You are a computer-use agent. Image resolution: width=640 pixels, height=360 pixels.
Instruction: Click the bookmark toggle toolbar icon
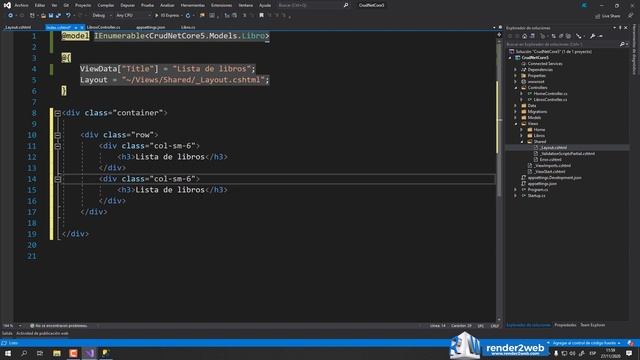261,16
